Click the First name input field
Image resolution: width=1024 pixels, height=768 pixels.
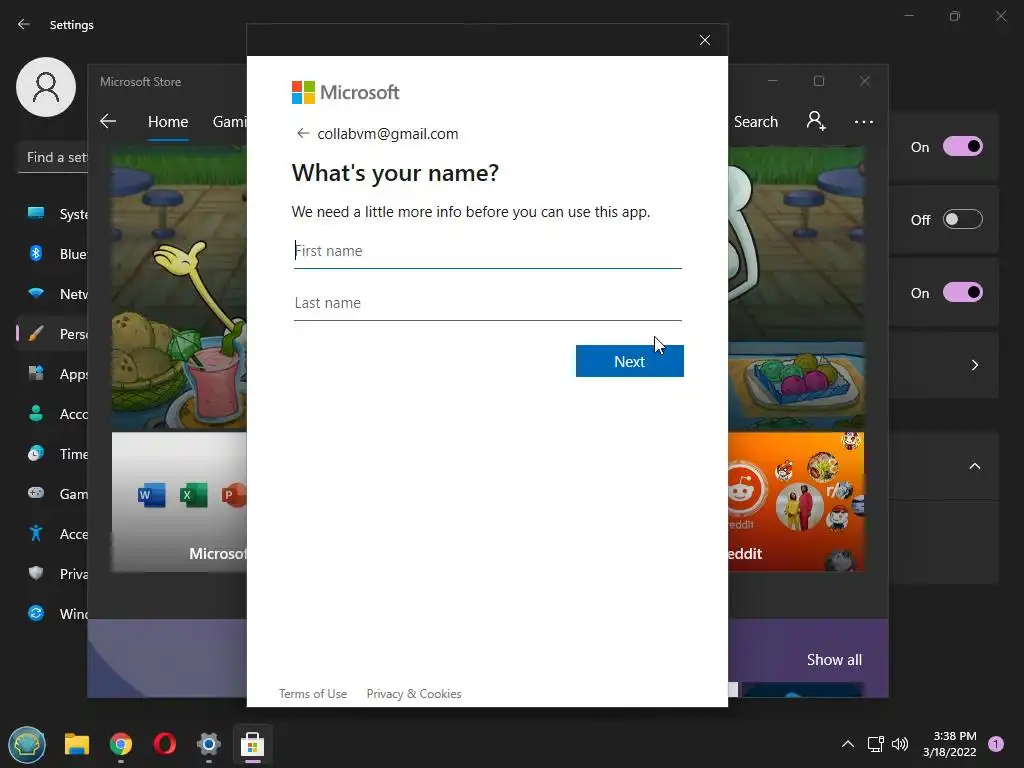(487, 251)
